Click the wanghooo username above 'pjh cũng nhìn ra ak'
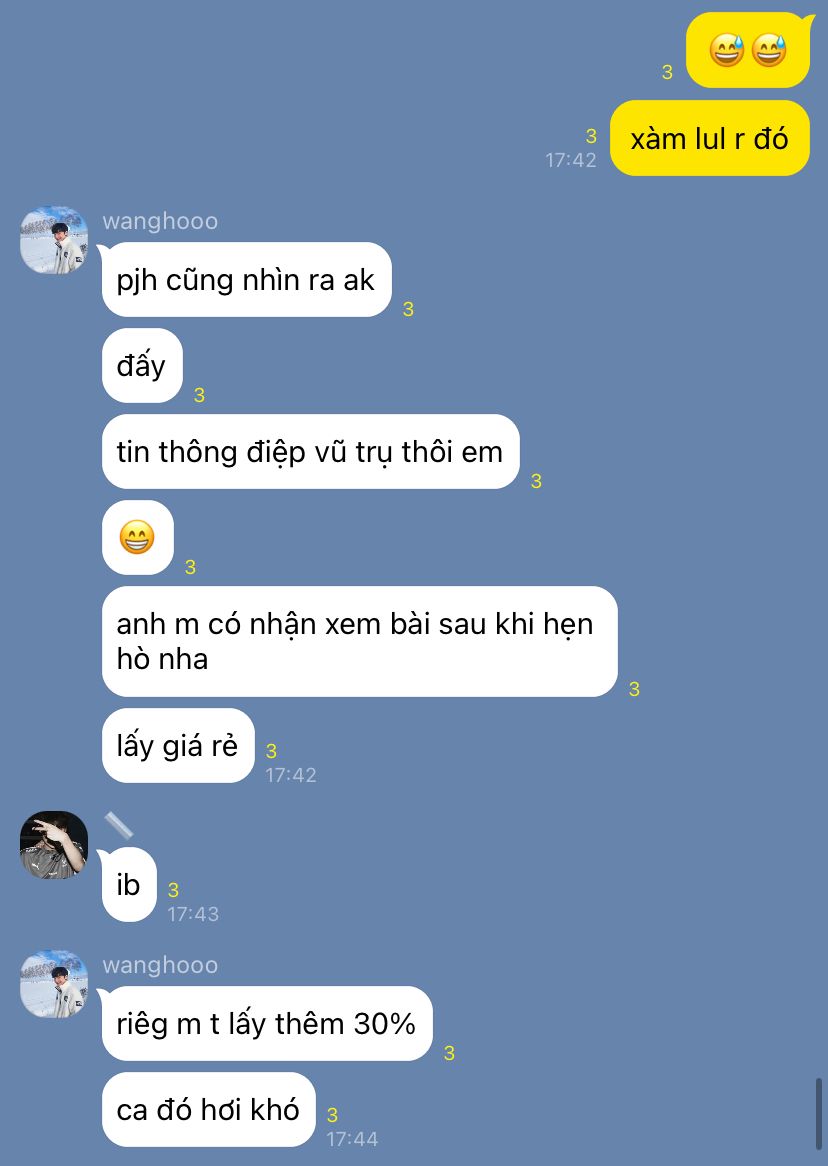Image resolution: width=828 pixels, height=1166 pixels. click(160, 221)
